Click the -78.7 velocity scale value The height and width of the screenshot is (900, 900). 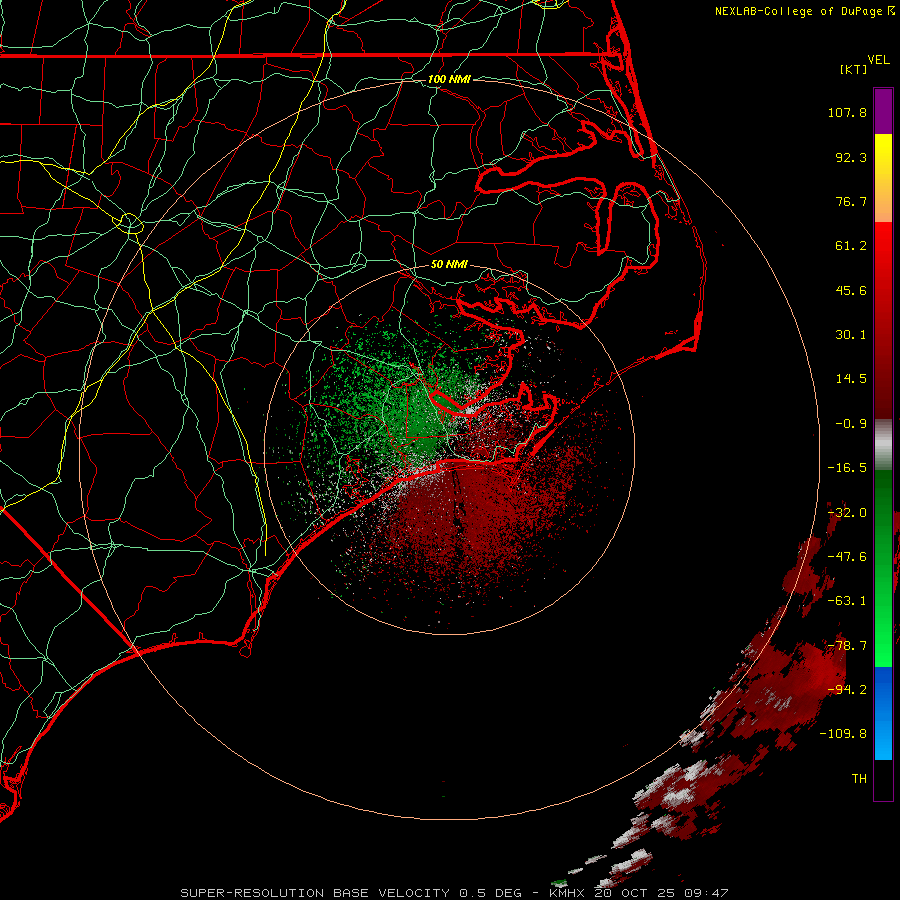click(847, 646)
